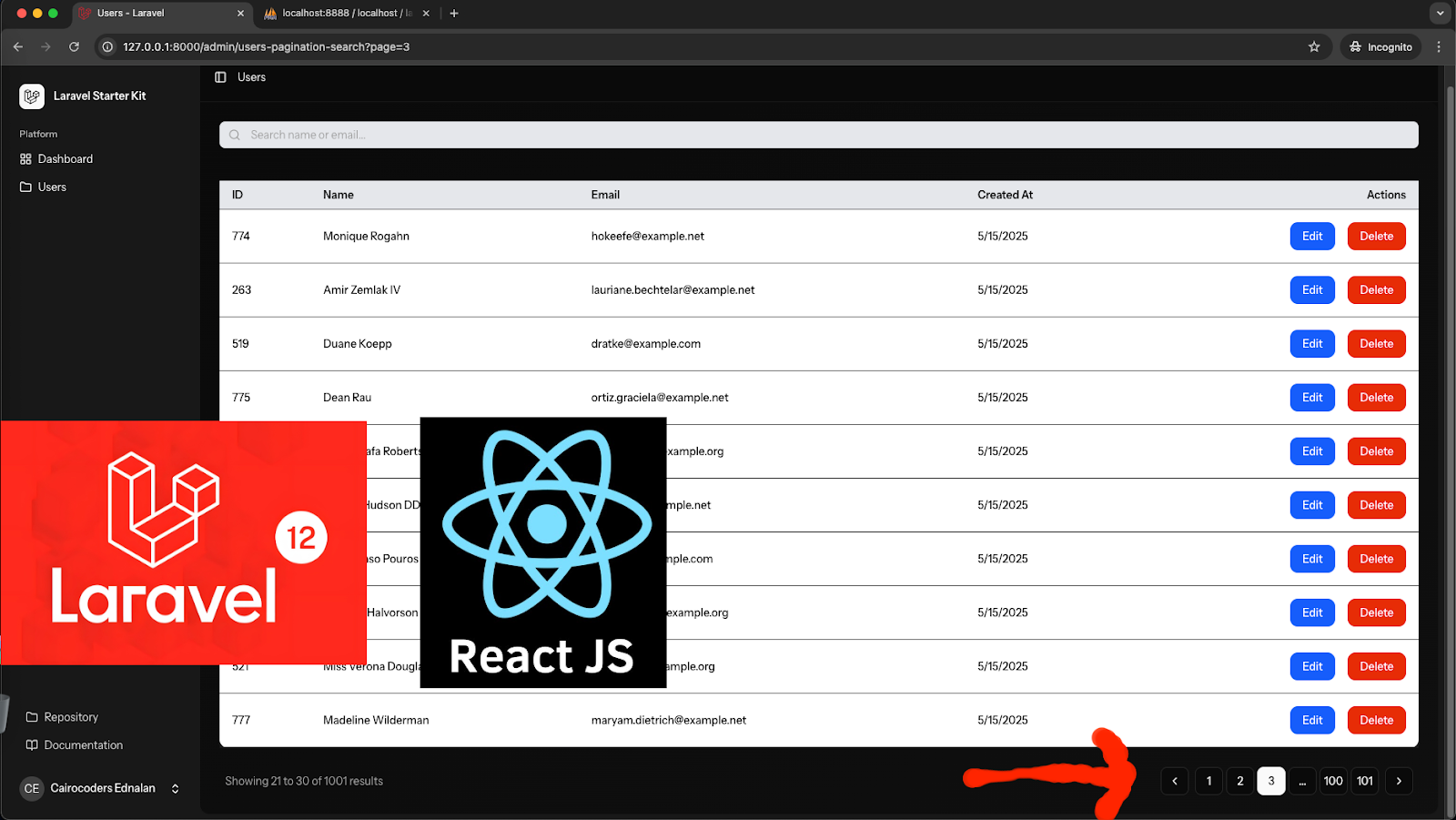Click the CE user avatar
1456x820 pixels.
point(32,788)
